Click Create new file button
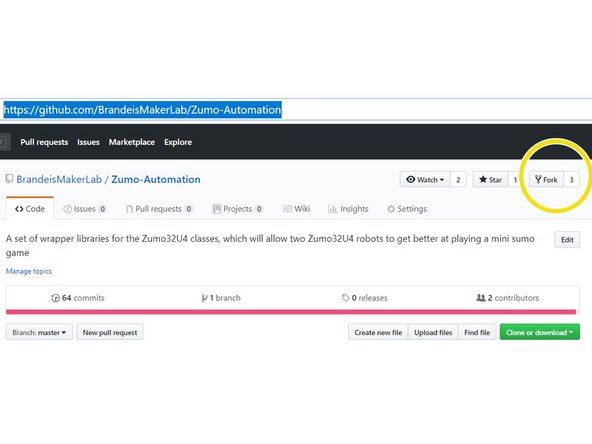592x444 pixels. pyautogui.click(x=378, y=332)
